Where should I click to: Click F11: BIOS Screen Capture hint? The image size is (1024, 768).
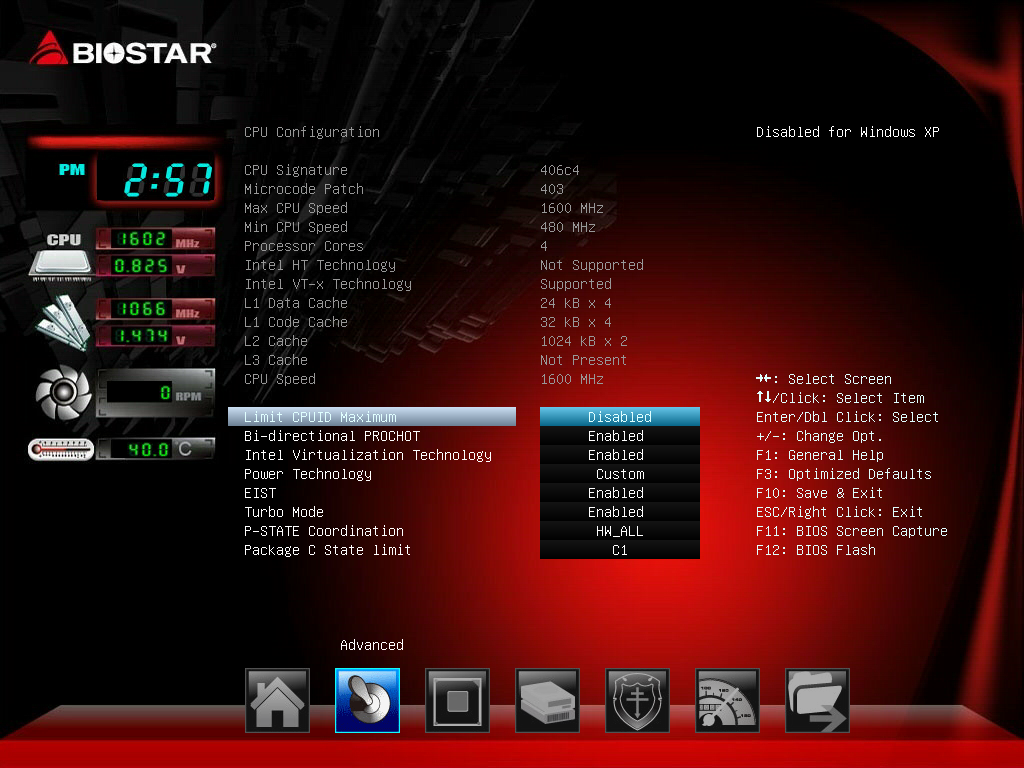click(852, 530)
